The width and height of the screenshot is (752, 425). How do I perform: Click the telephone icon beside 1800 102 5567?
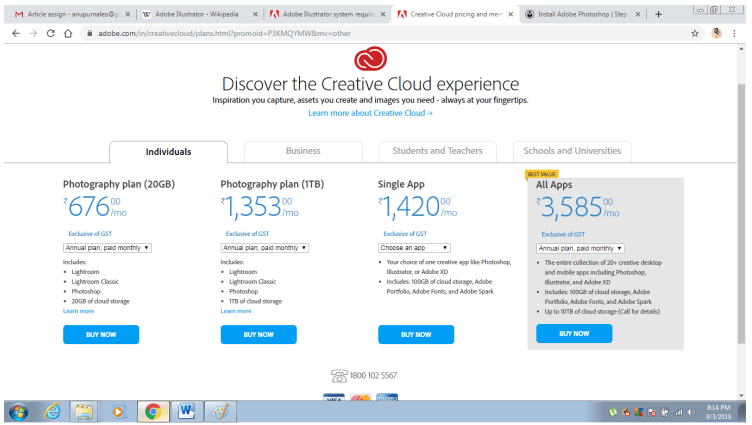339,376
